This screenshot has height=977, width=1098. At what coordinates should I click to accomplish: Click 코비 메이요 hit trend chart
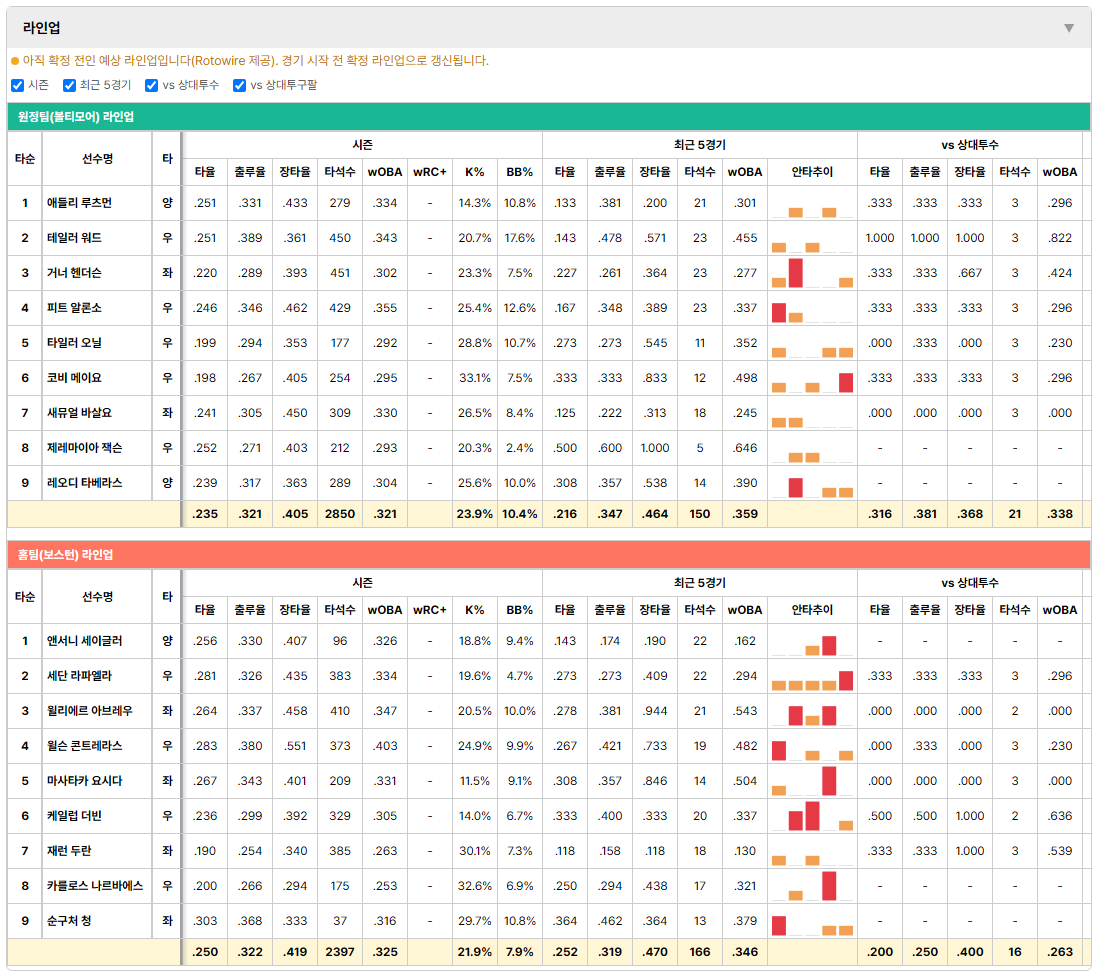point(812,378)
